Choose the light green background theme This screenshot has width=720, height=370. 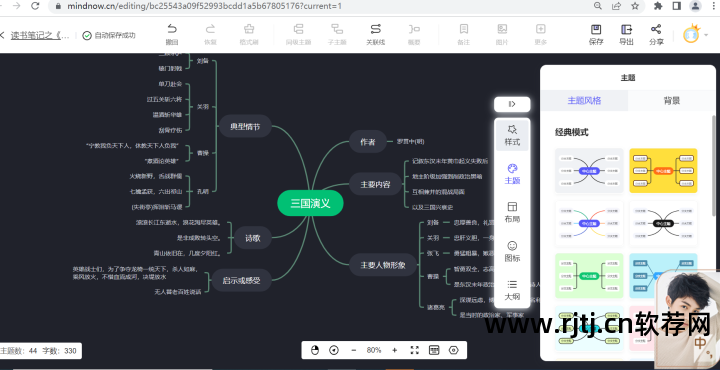589,276
